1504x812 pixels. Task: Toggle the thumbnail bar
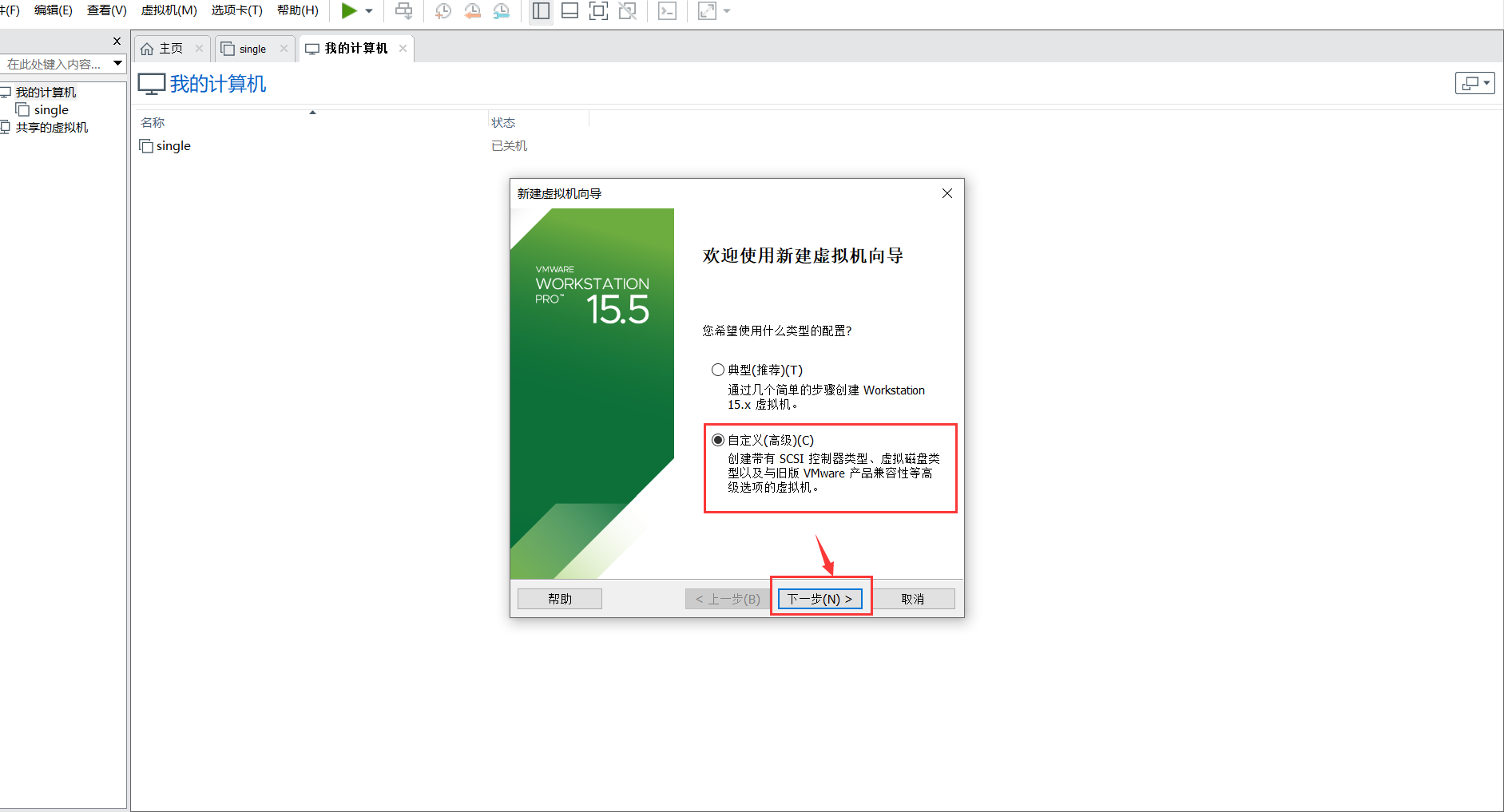569,10
